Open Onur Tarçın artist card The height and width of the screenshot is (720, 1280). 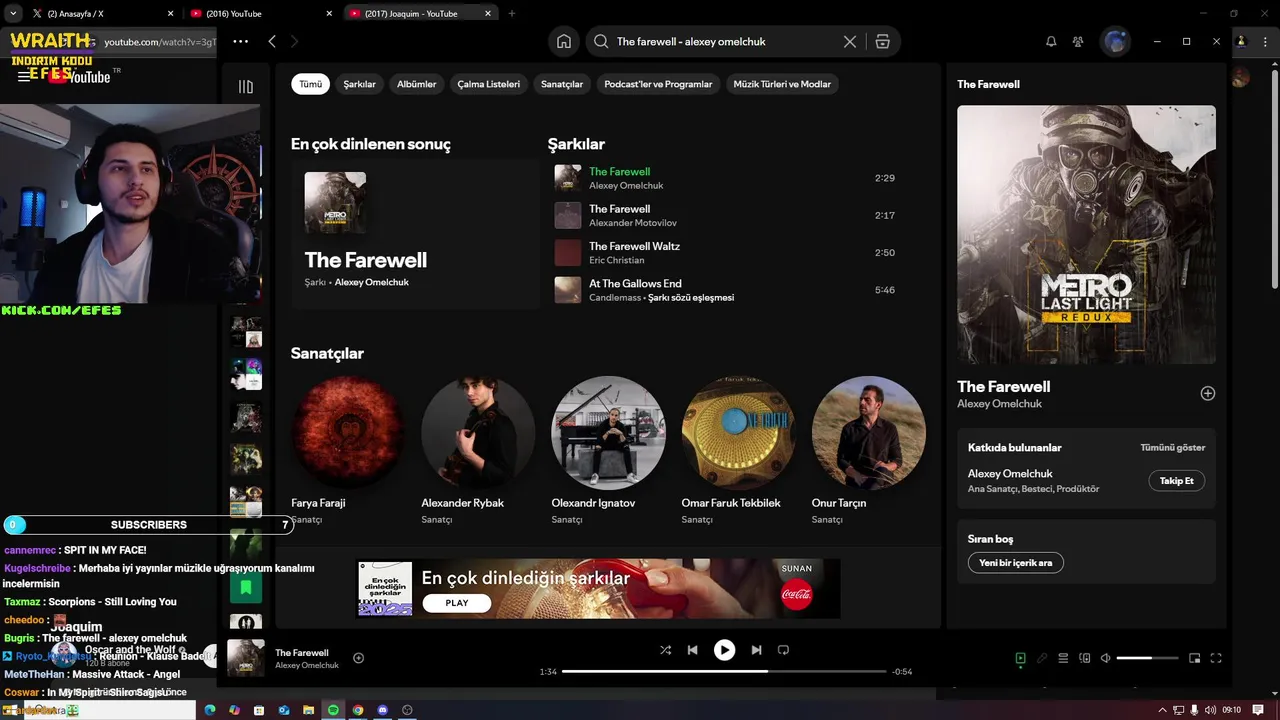click(x=868, y=451)
